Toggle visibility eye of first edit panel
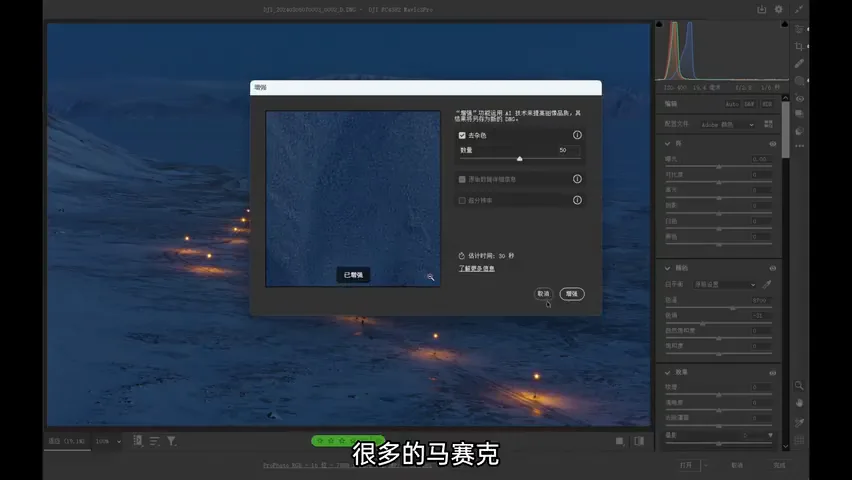The height and width of the screenshot is (480, 852). pyautogui.click(x=773, y=144)
